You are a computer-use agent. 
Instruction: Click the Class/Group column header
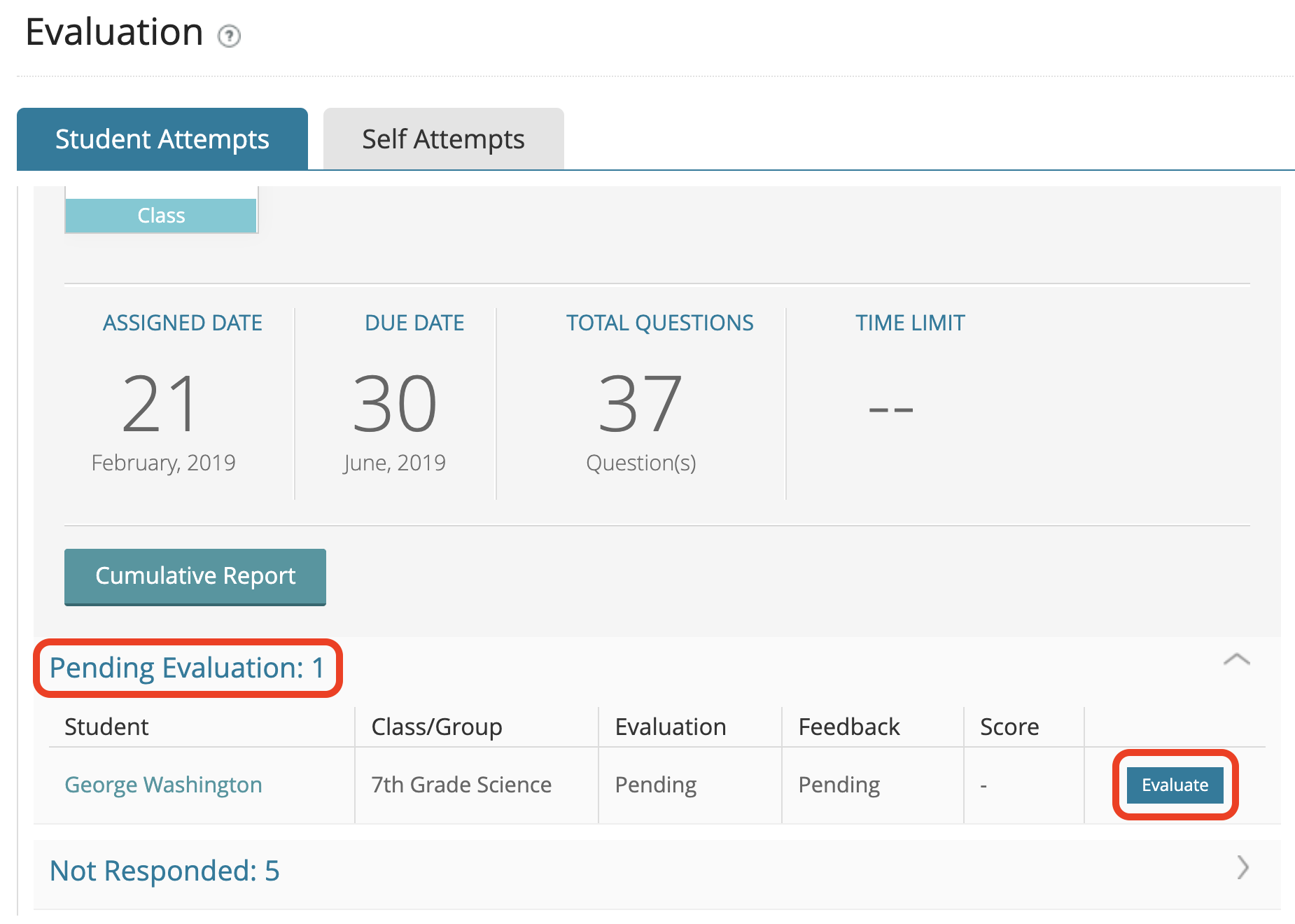coord(436,727)
